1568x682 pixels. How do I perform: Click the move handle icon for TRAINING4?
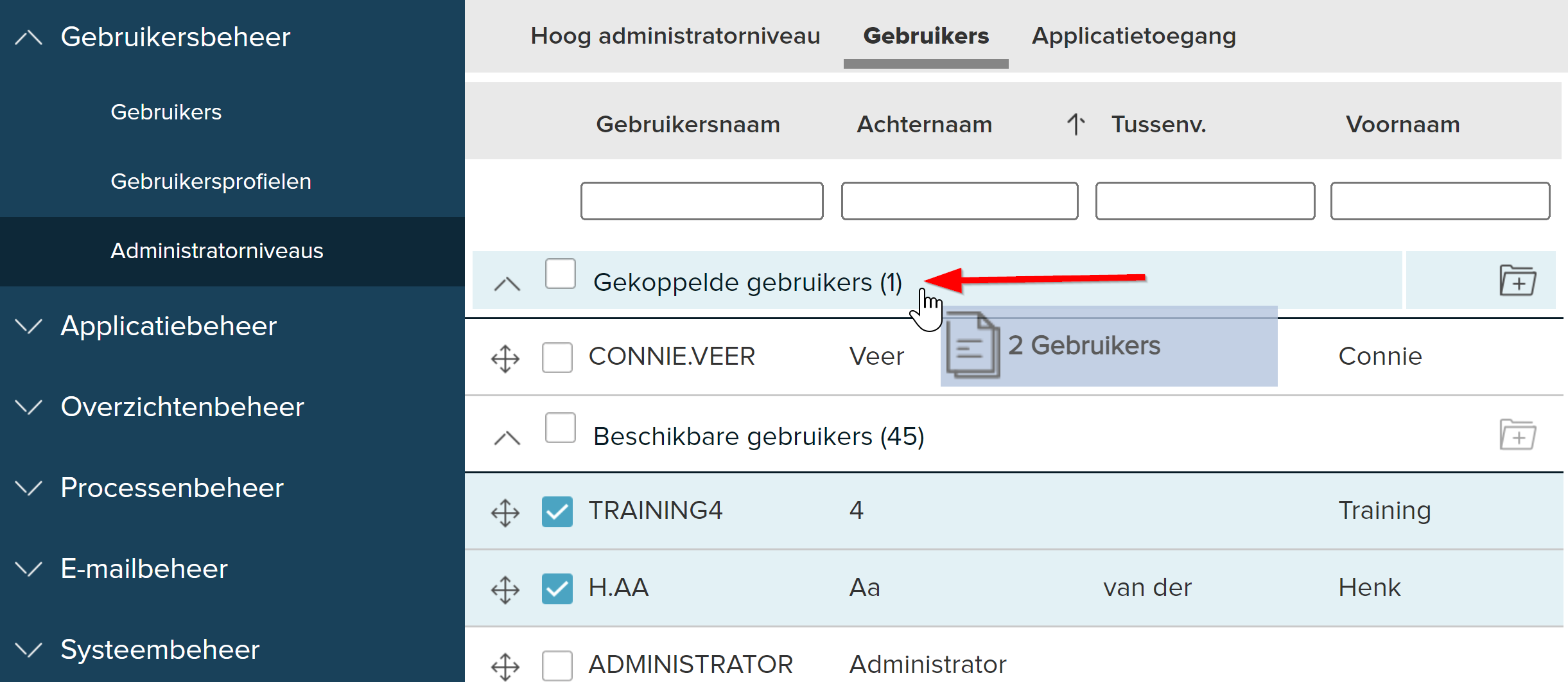click(x=505, y=512)
